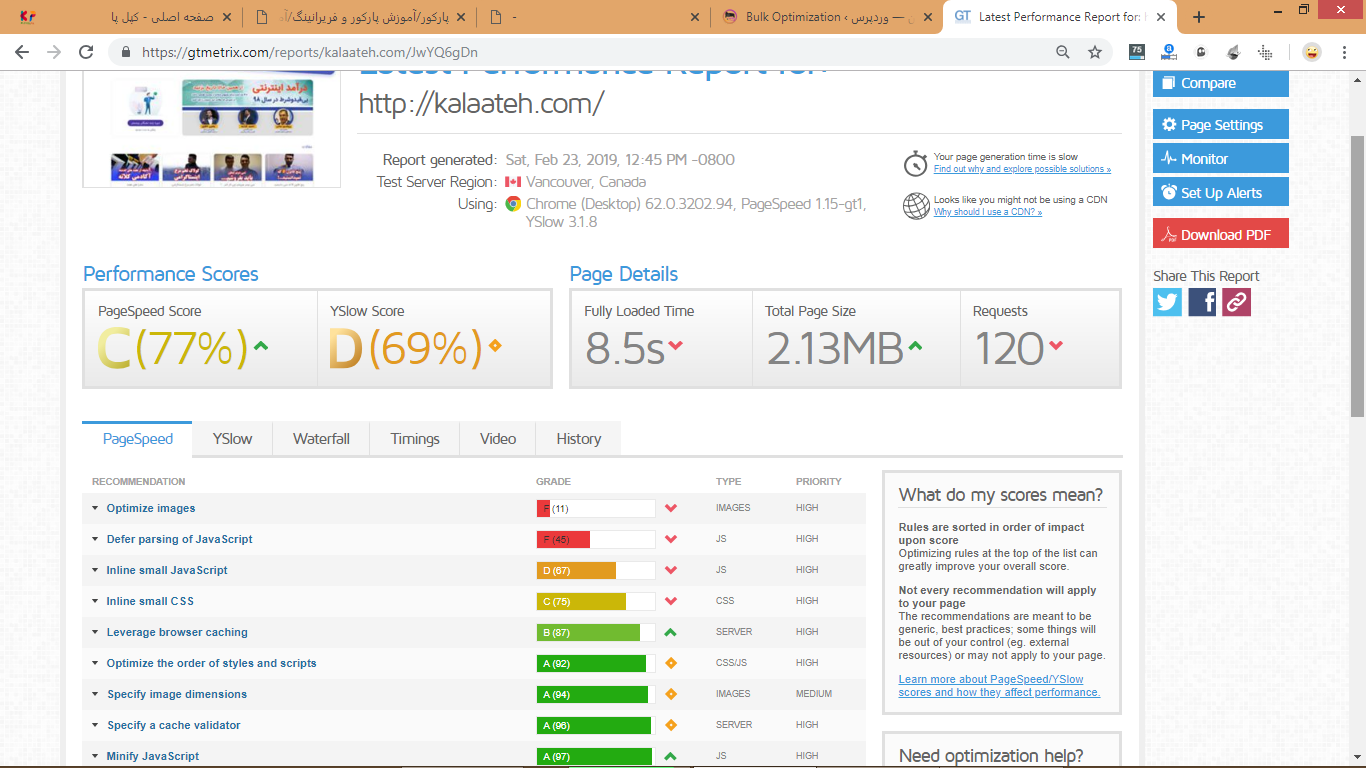Click Set Up Alerts button
1366x768 pixels.
tap(1220, 192)
